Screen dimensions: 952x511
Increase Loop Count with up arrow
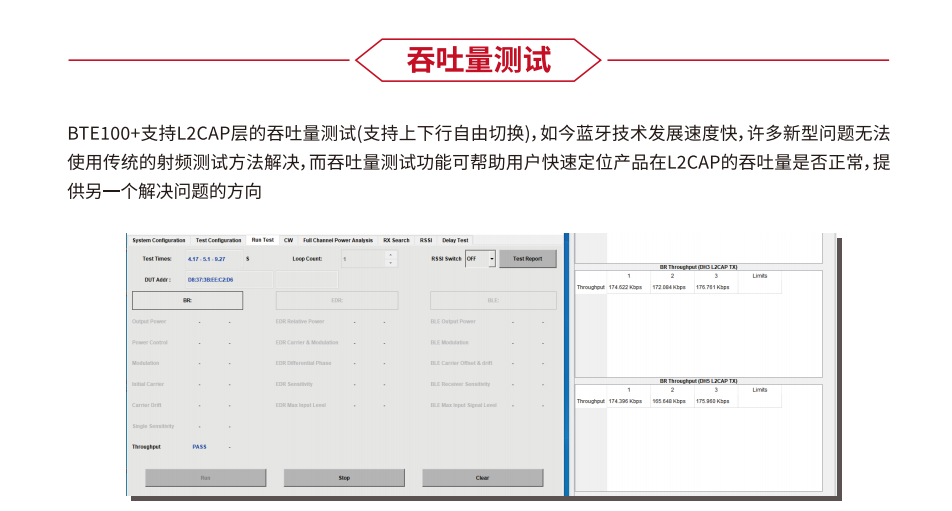click(391, 255)
